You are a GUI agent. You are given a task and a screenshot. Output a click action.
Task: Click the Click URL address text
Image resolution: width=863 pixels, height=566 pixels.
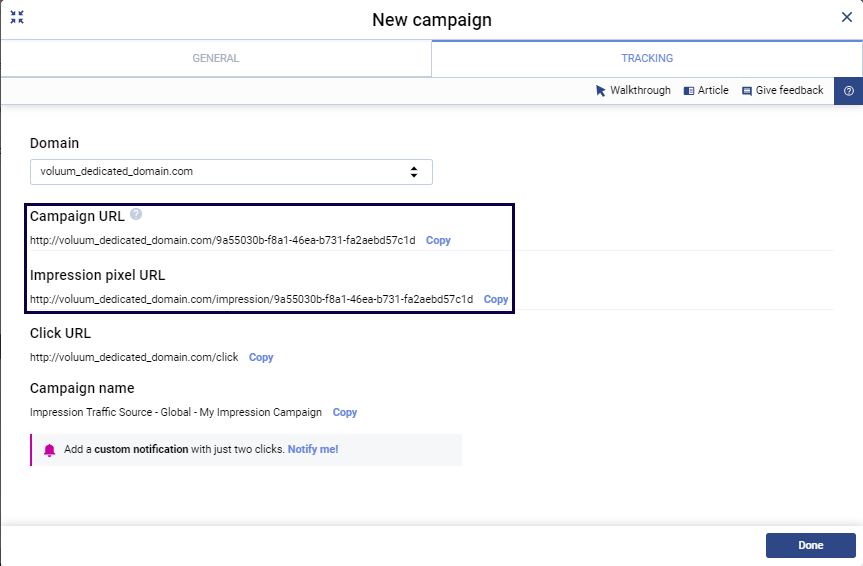point(134,357)
